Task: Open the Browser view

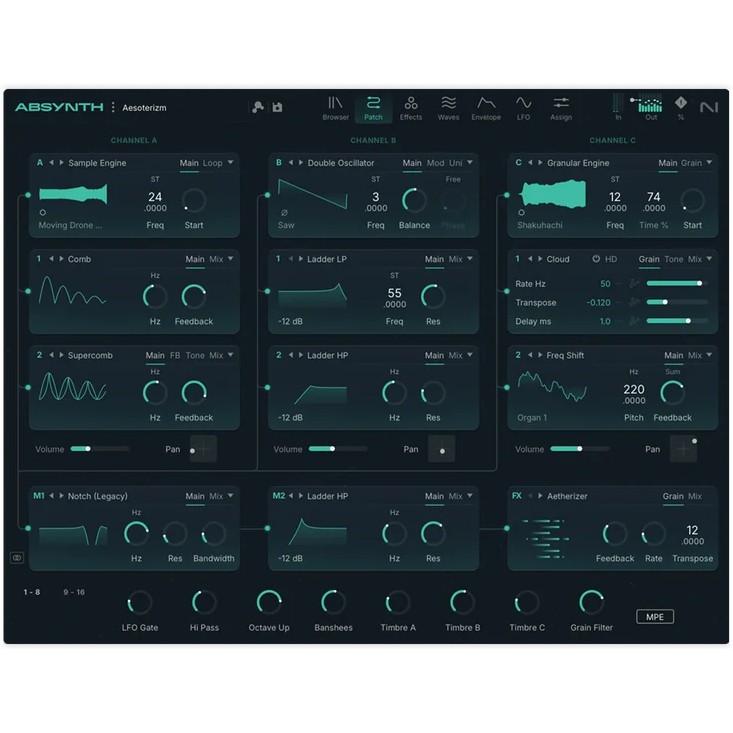Action: coord(335,108)
